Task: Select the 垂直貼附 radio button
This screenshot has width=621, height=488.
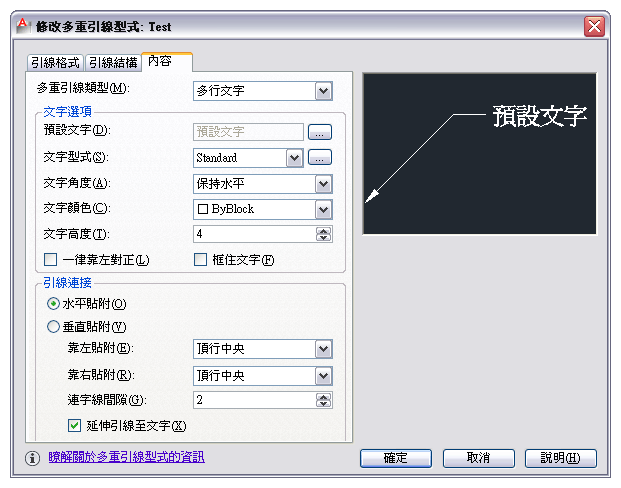Action: pos(53,327)
